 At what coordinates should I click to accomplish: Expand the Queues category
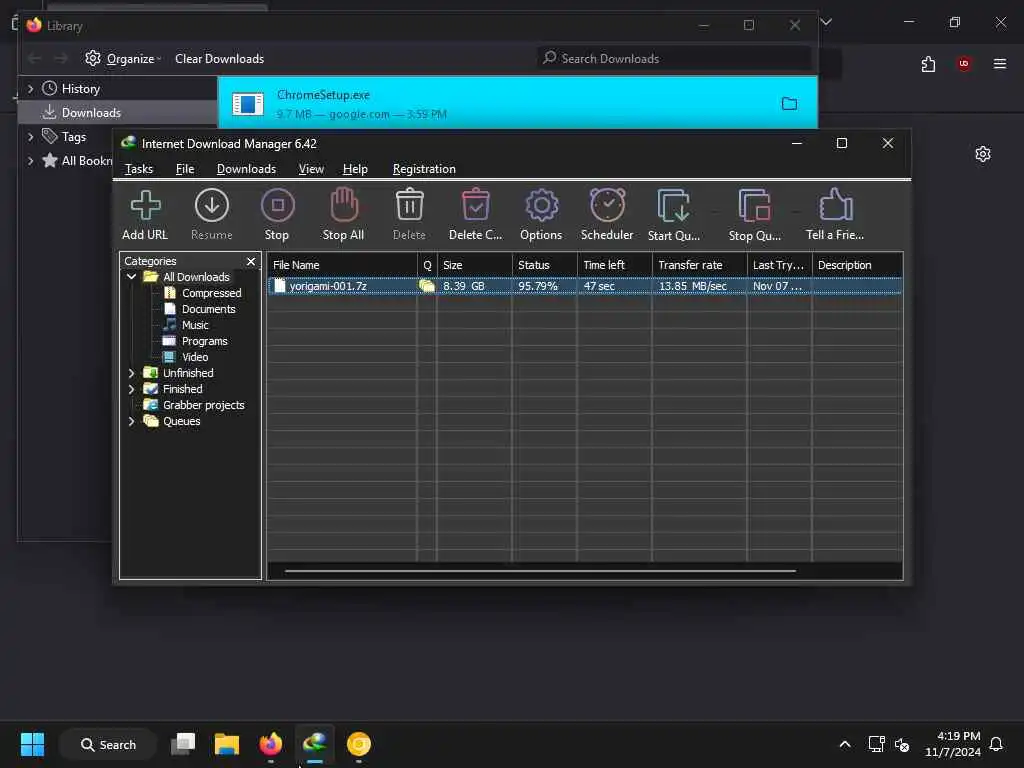coord(131,421)
